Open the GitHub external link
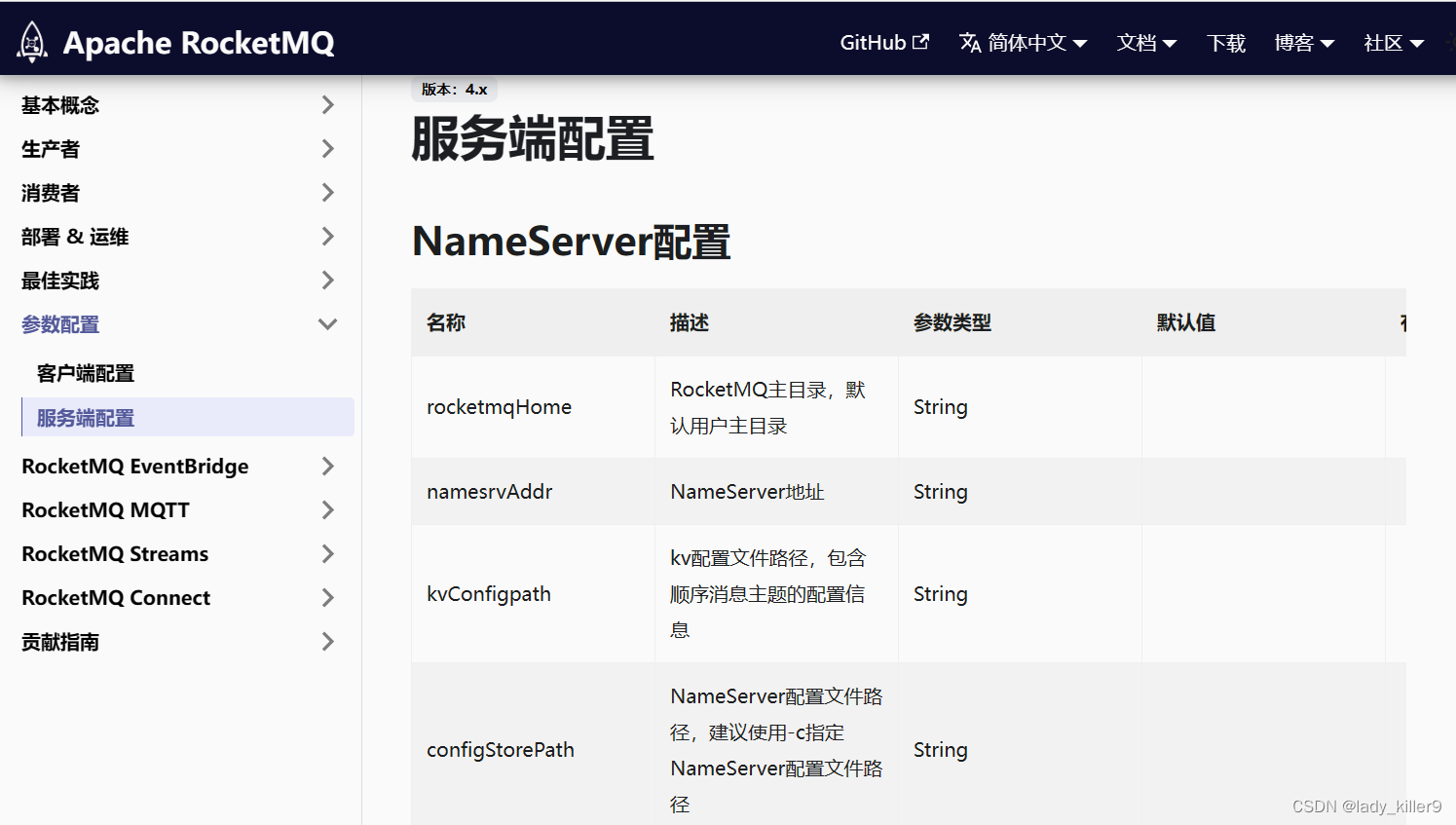Screen dimensions: 1456x825 tap(884, 43)
